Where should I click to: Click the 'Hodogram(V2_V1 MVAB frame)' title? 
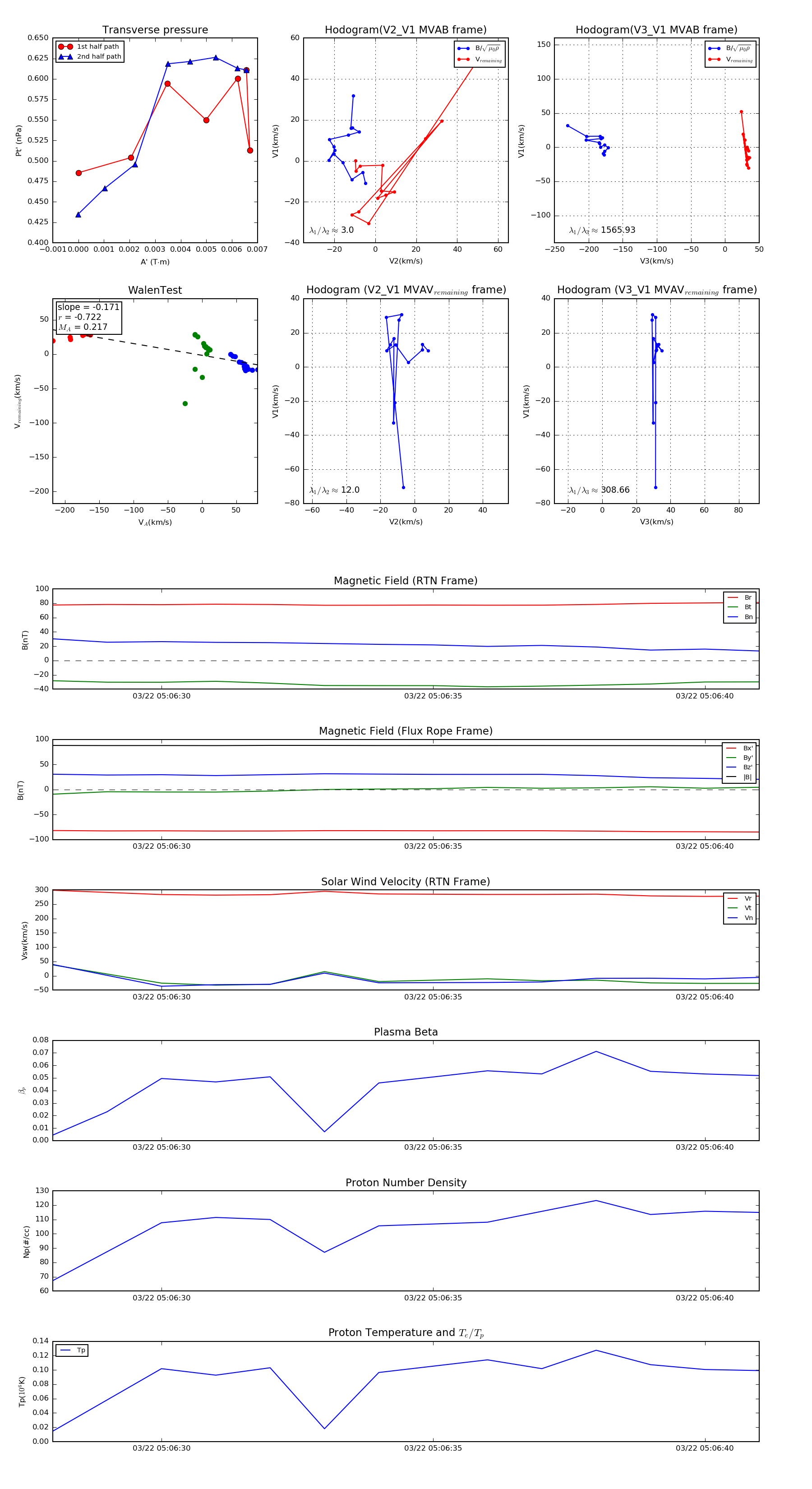click(x=406, y=29)
